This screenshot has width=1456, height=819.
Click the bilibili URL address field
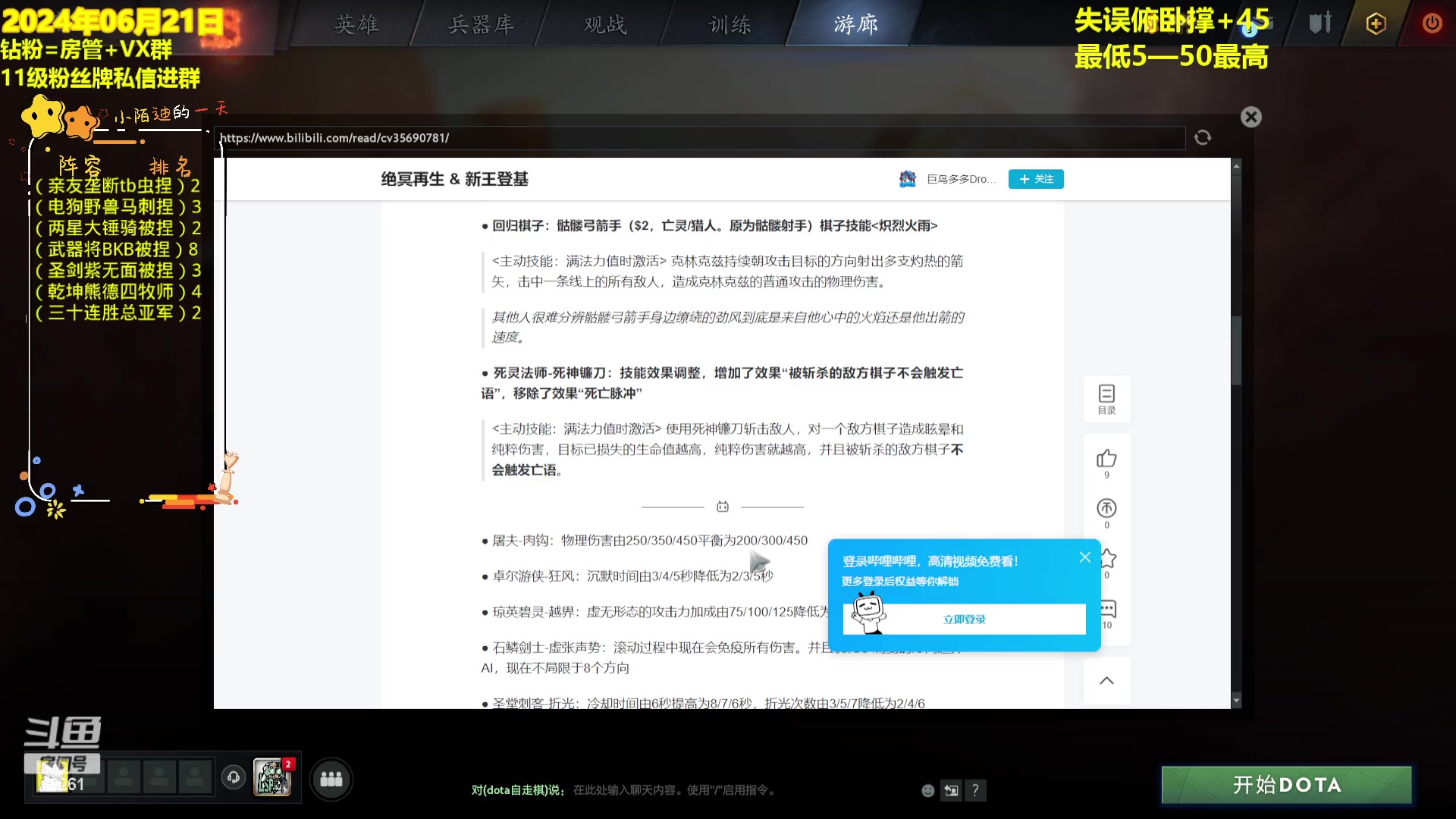point(701,138)
